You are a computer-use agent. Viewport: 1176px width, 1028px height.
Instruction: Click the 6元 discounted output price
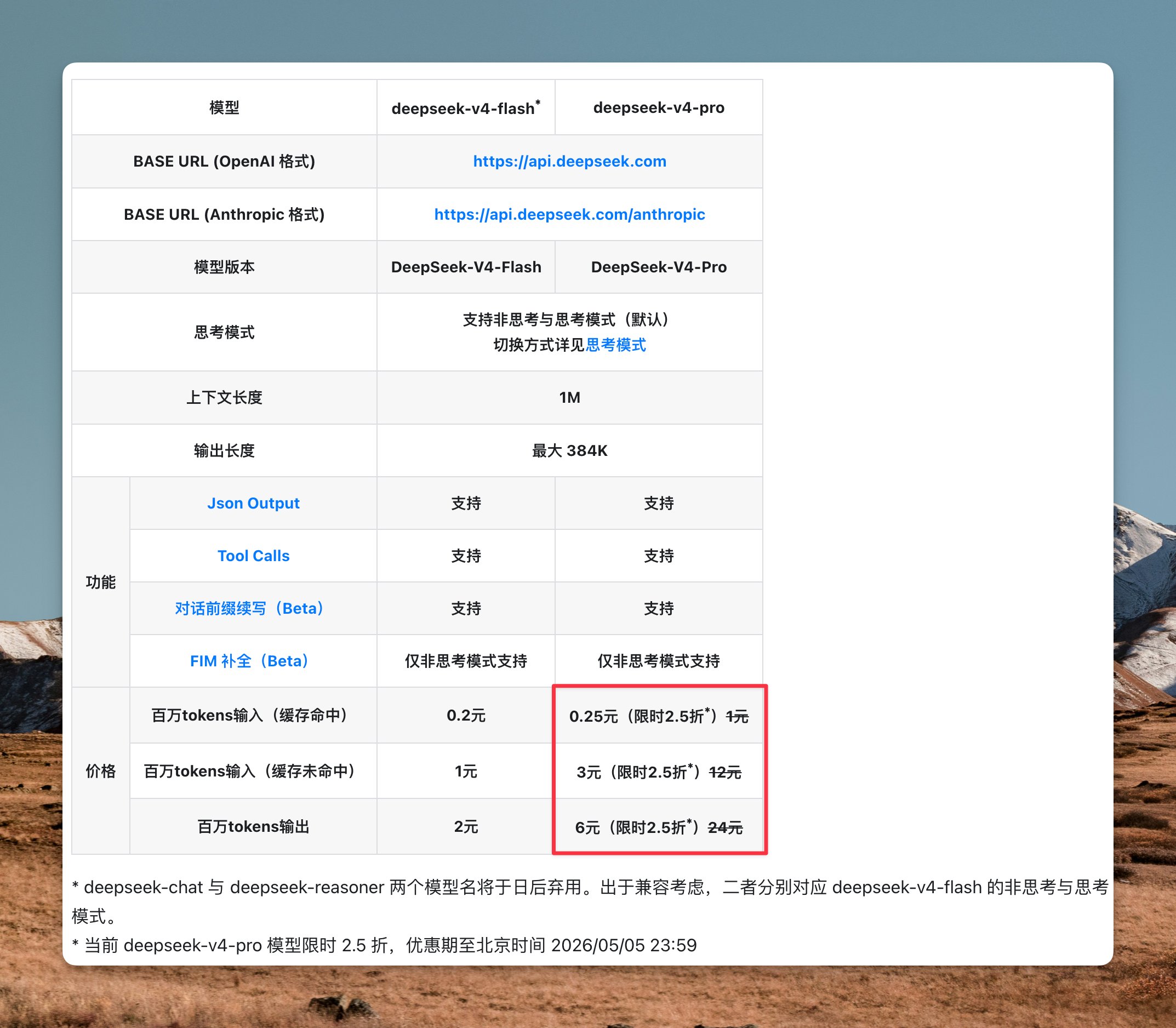(587, 827)
